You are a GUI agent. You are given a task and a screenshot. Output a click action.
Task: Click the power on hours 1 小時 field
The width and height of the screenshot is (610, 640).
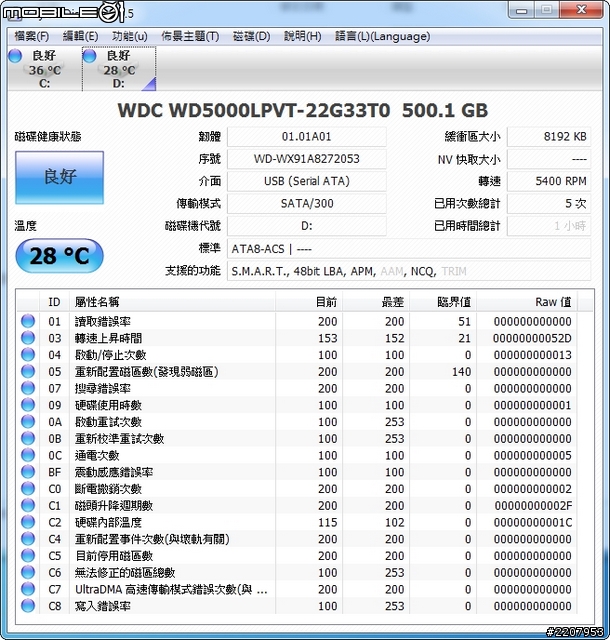click(549, 226)
